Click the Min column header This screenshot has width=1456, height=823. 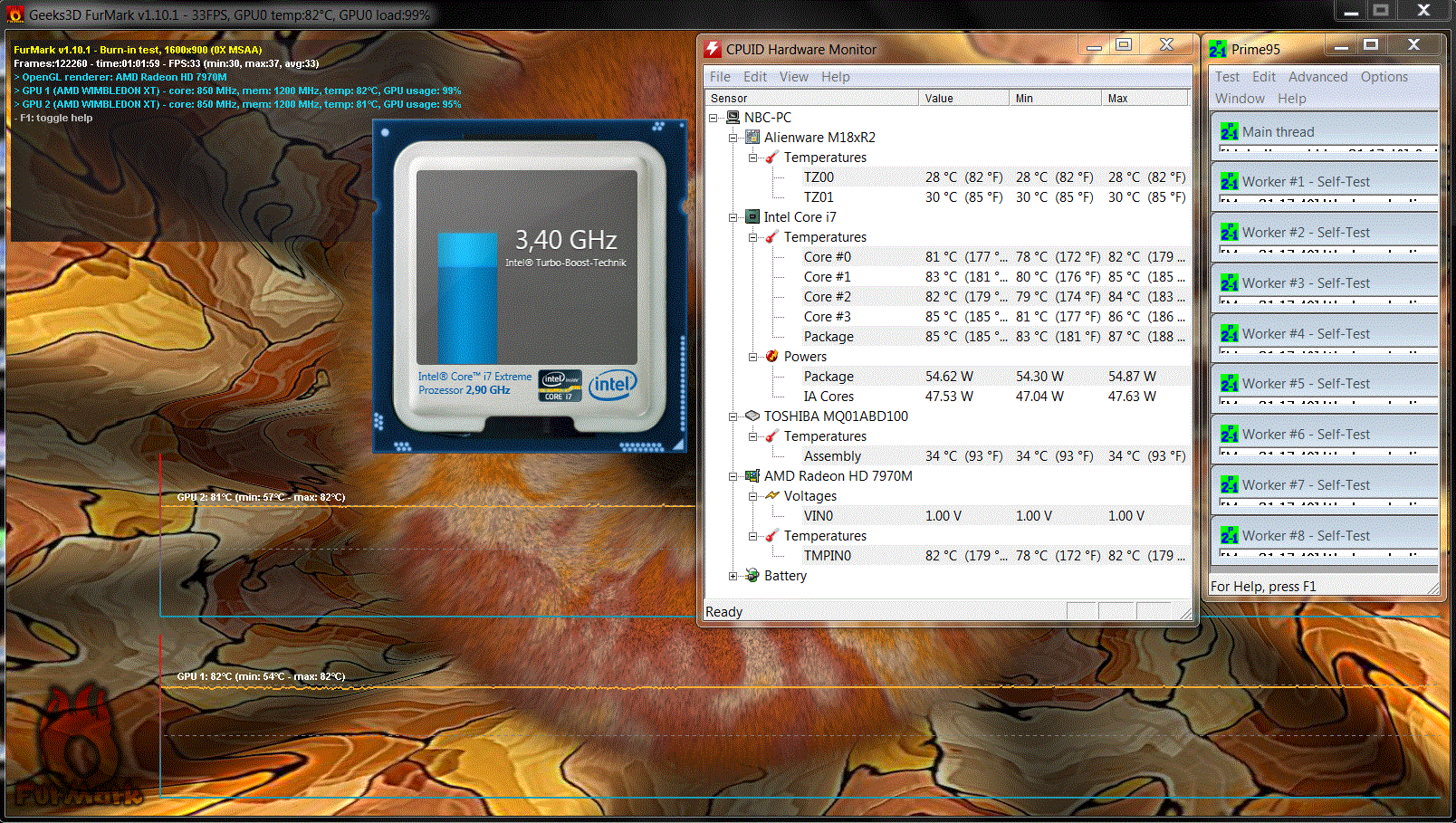[x=1055, y=98]
